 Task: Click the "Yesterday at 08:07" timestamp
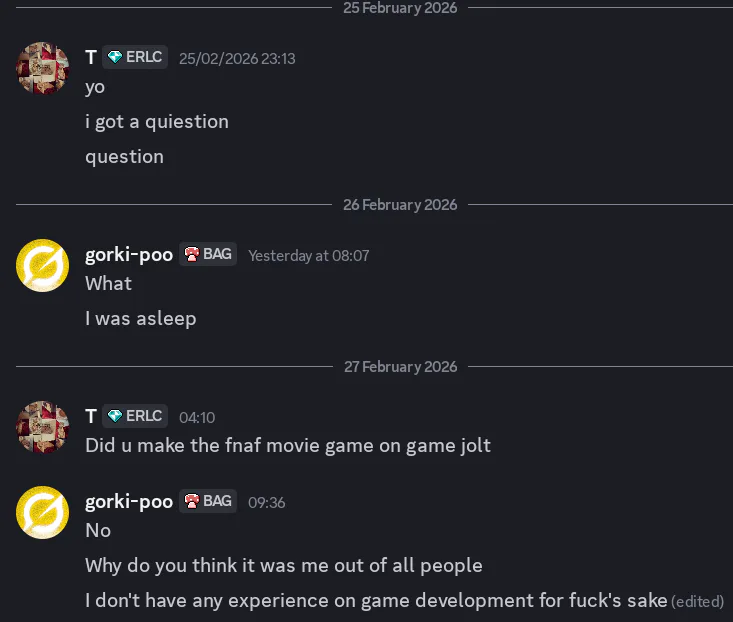click(308, 255)
